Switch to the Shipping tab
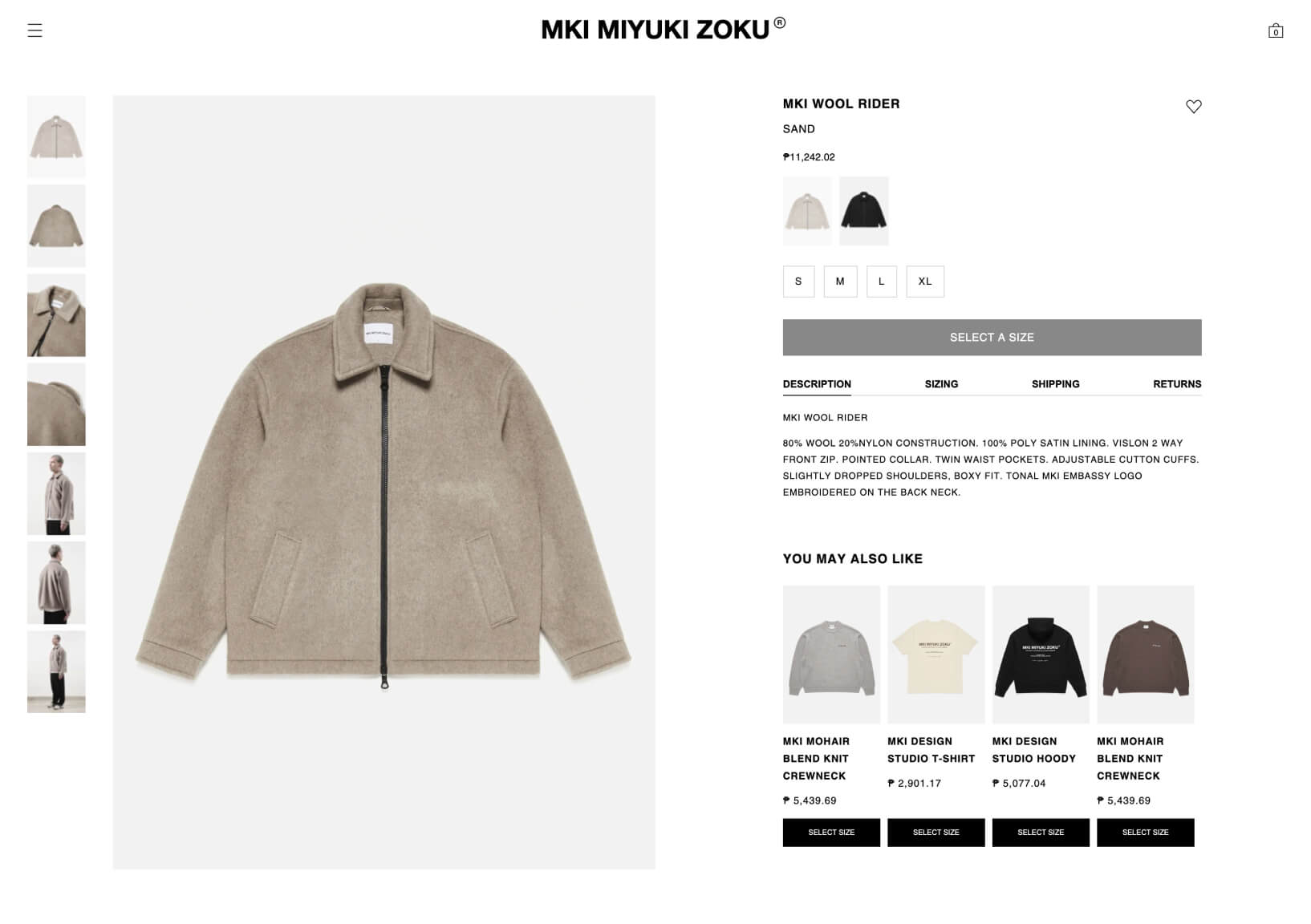The image size is (1311, 924). (x=1055, y=384)
